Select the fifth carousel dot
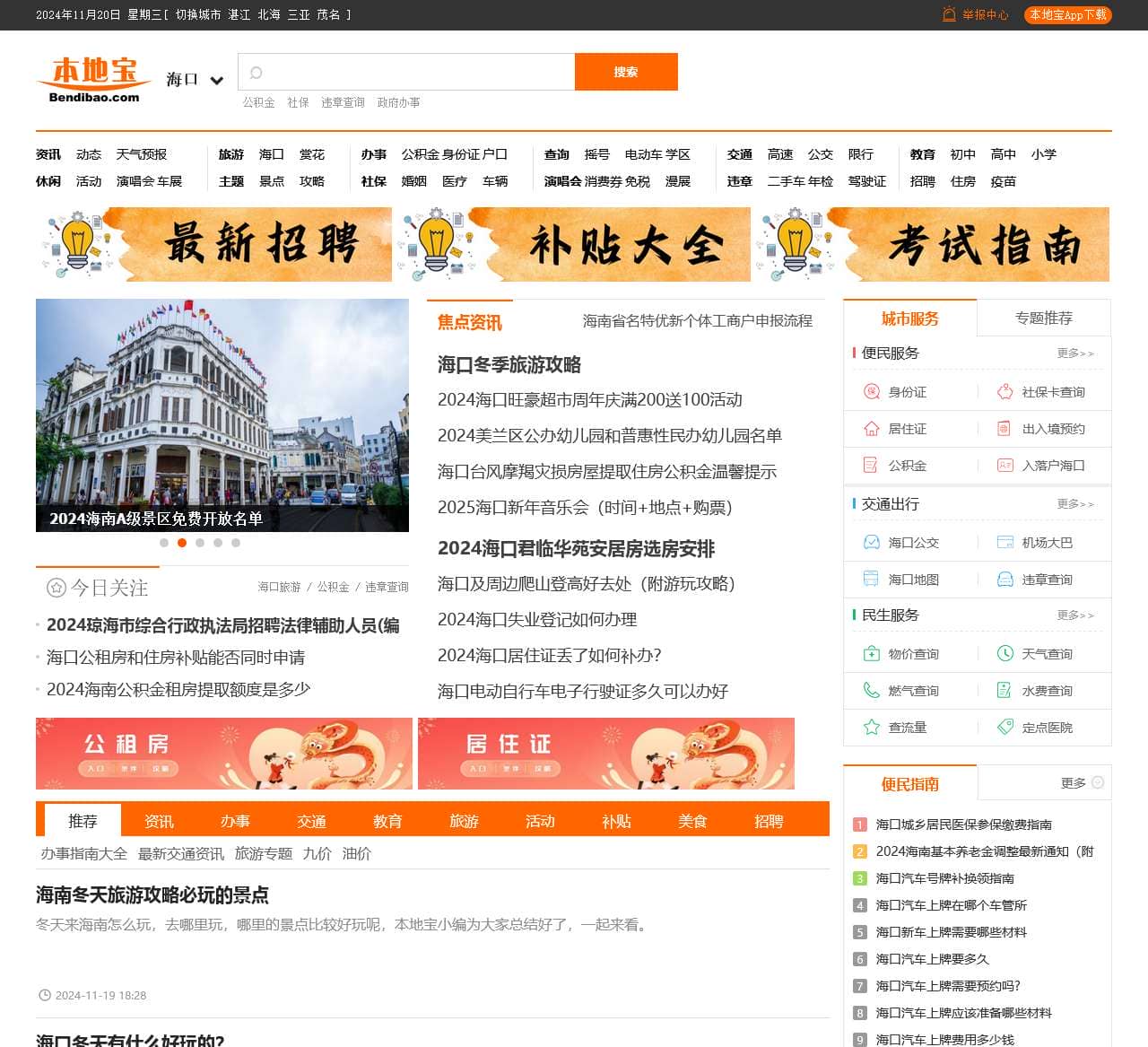 [x=236, y=543]
